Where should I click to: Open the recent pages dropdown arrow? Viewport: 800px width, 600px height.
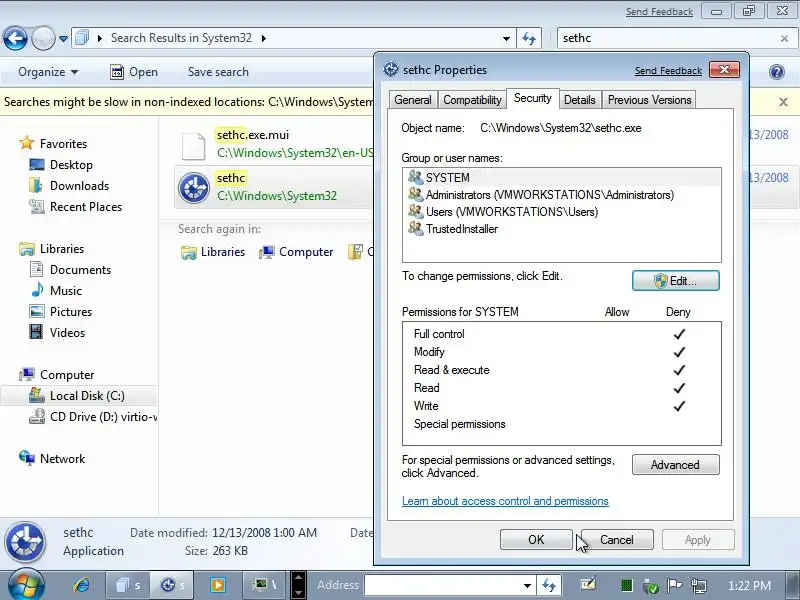(63, 39)
